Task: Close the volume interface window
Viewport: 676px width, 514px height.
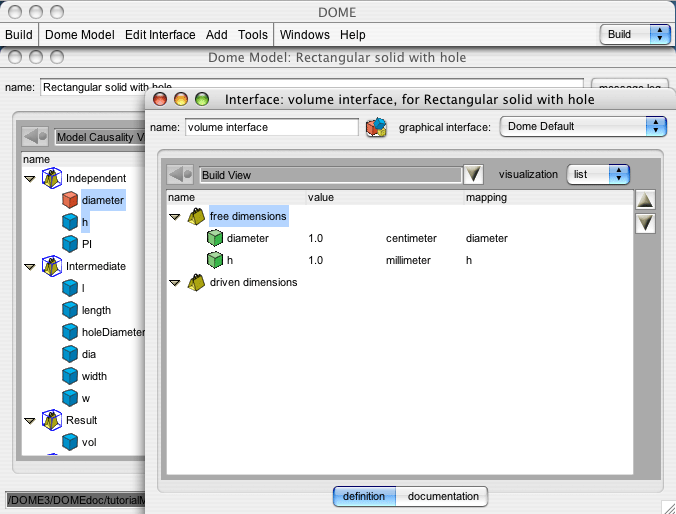Action: [160, 100]
